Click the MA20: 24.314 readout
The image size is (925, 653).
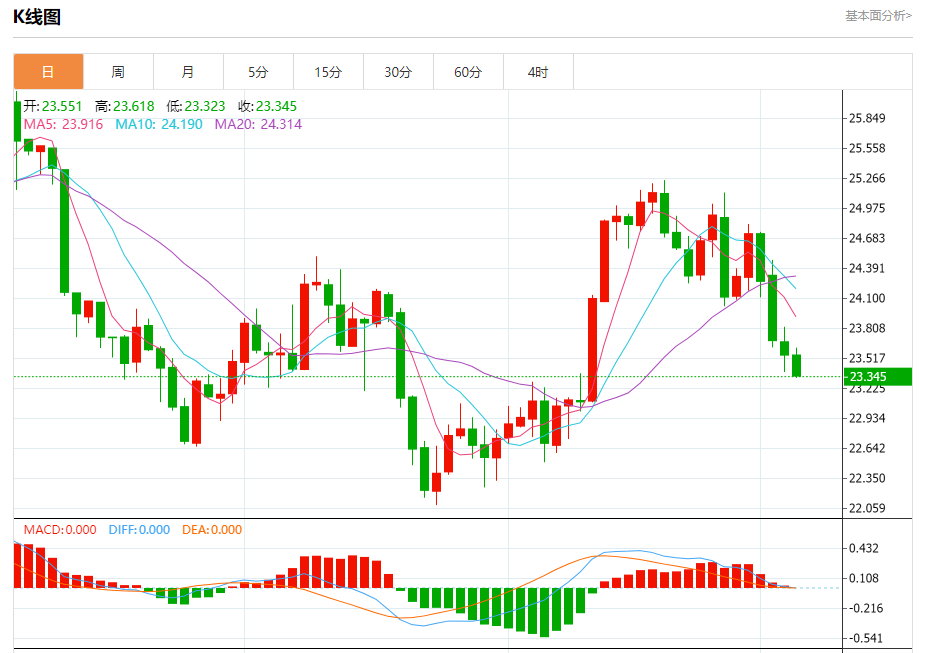pos(258,124)
